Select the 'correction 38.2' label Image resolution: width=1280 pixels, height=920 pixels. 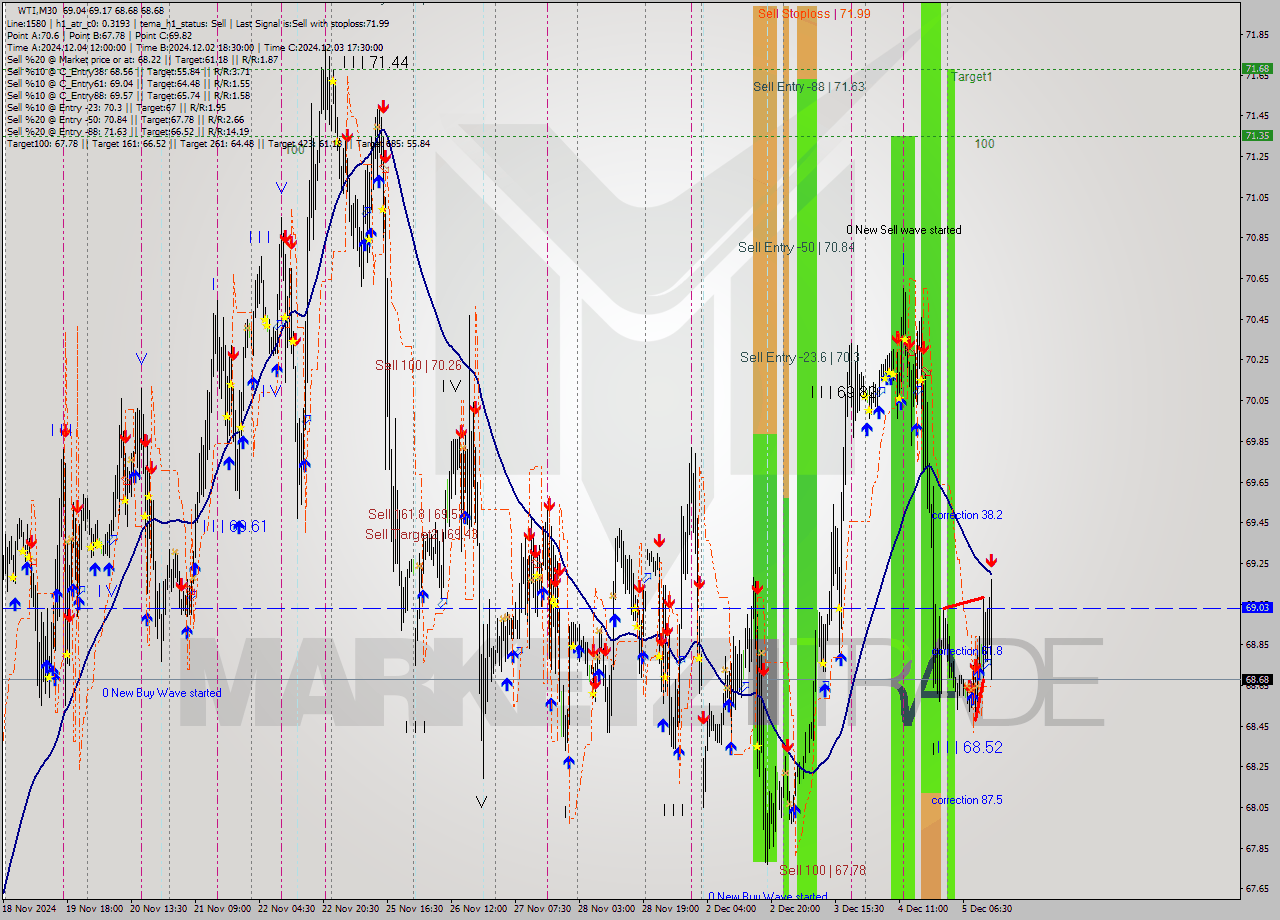point(966,515)
